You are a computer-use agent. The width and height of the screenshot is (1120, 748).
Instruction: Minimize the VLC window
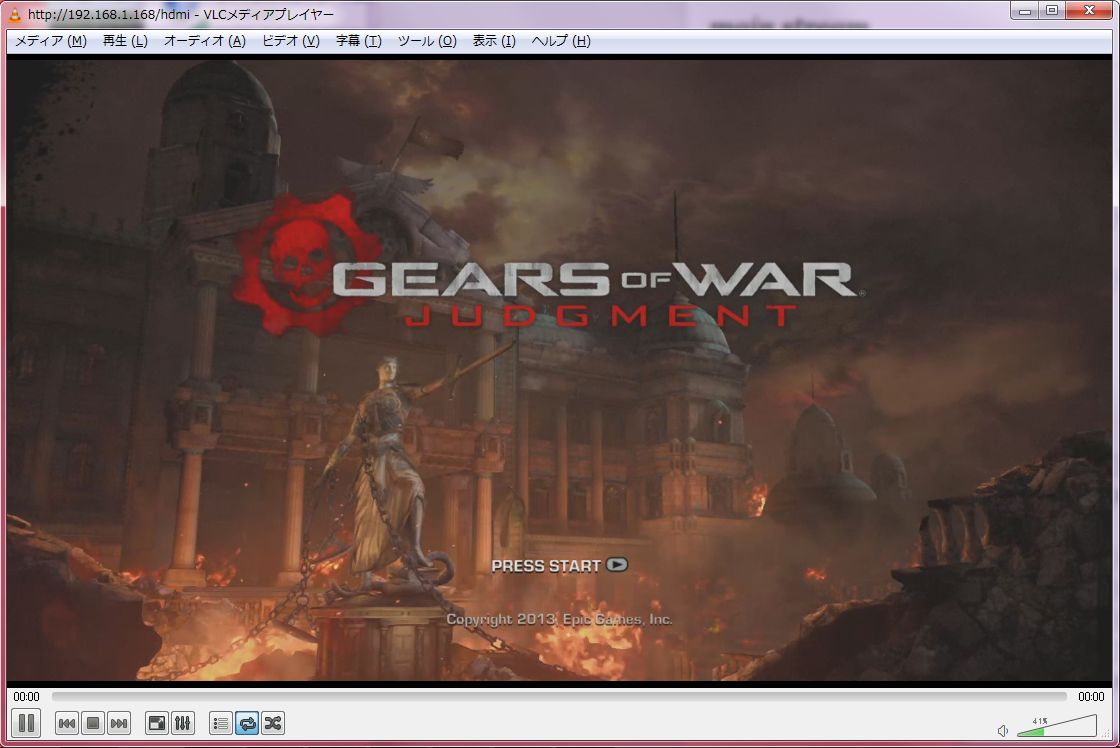pyautogui.click(x=1025, y=10)
